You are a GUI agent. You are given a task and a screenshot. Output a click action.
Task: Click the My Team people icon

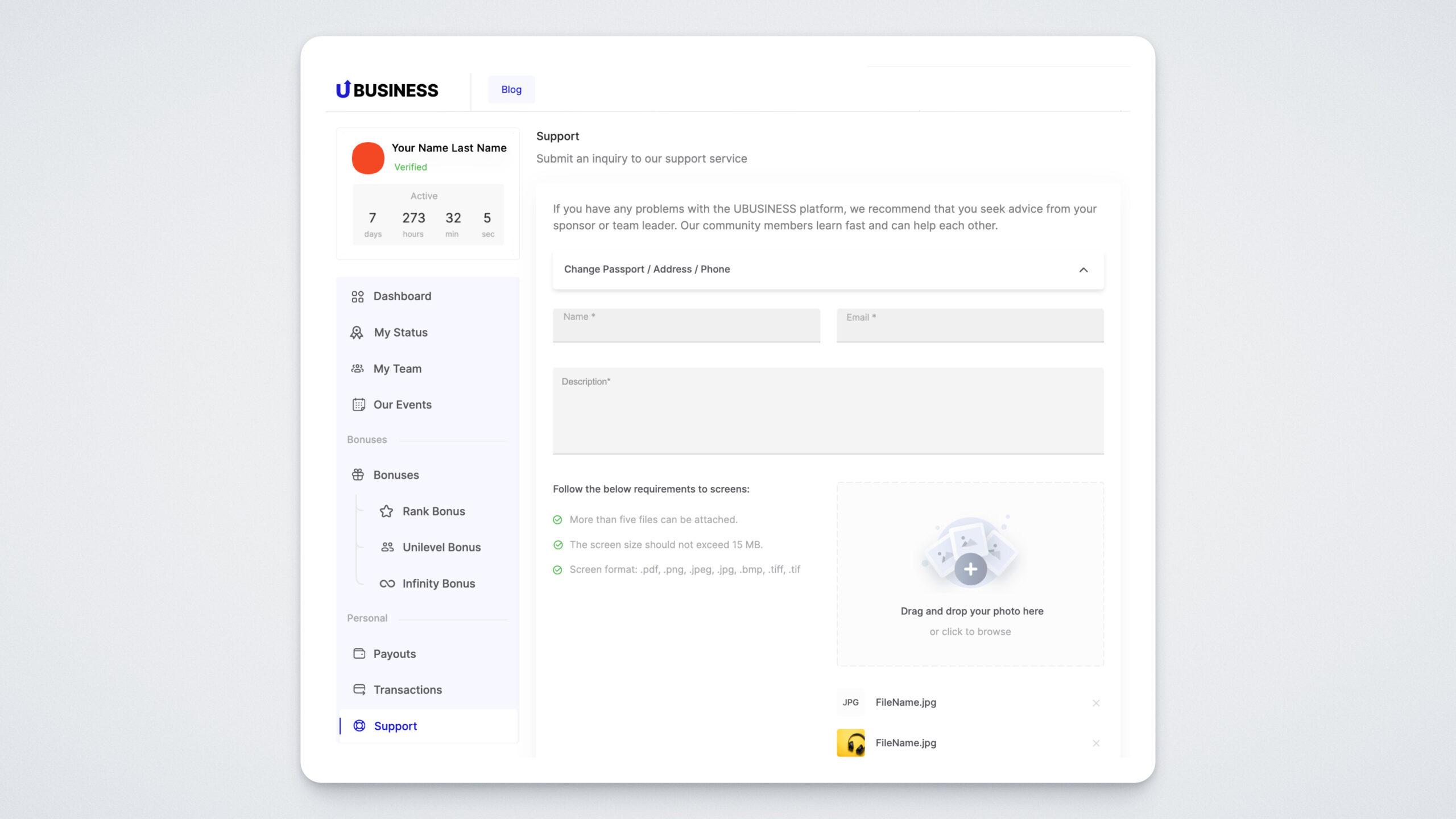point(357,369)
